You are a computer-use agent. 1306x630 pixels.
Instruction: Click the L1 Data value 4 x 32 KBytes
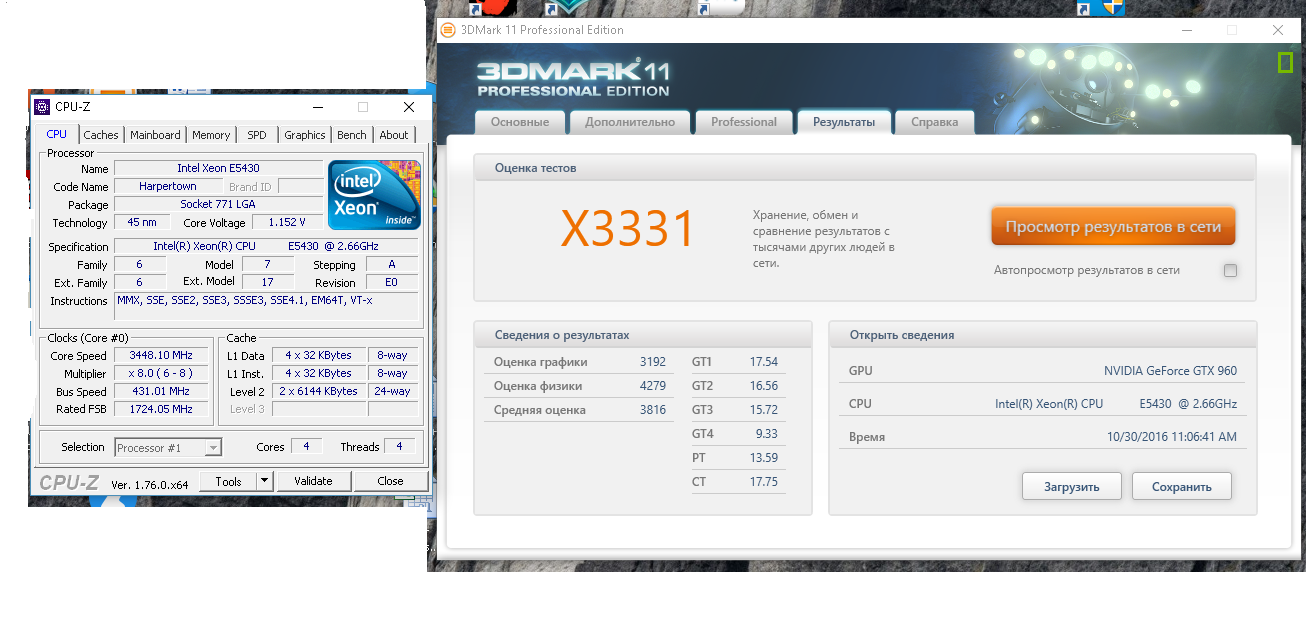320,355
